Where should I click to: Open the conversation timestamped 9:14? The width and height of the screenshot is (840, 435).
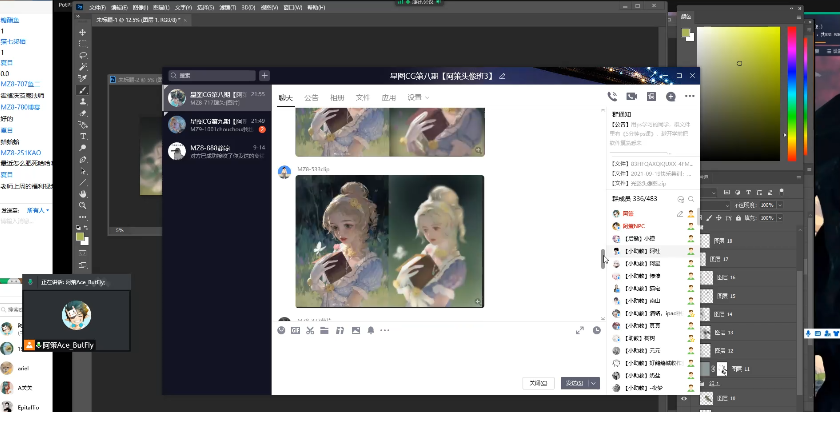[x=217, y=151]
